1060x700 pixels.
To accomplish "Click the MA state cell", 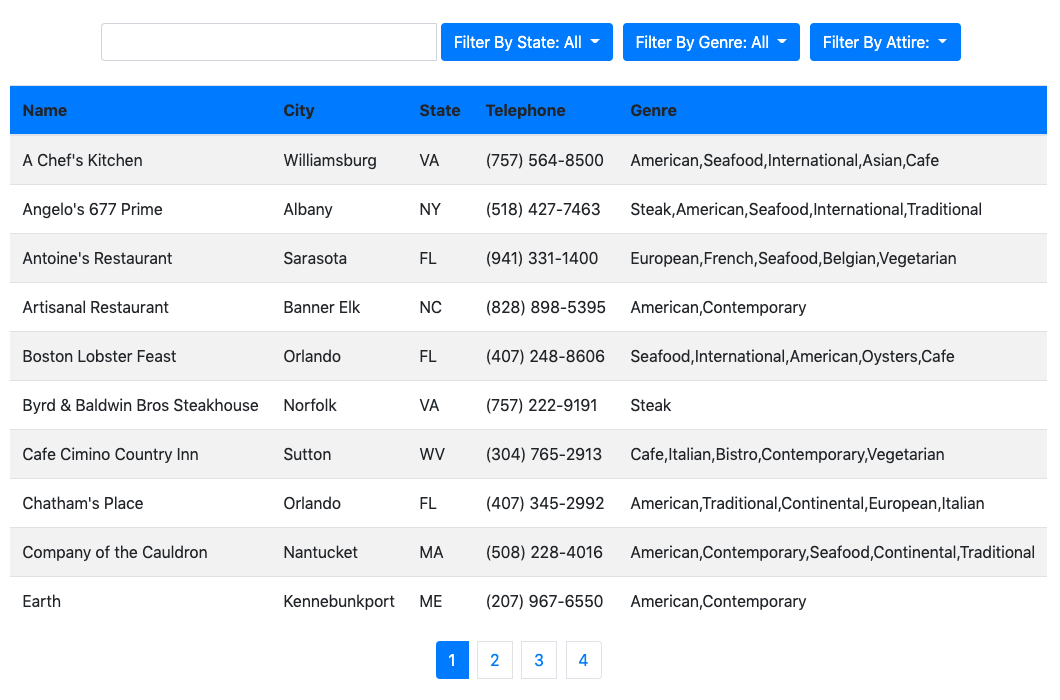I will (431, 553).
